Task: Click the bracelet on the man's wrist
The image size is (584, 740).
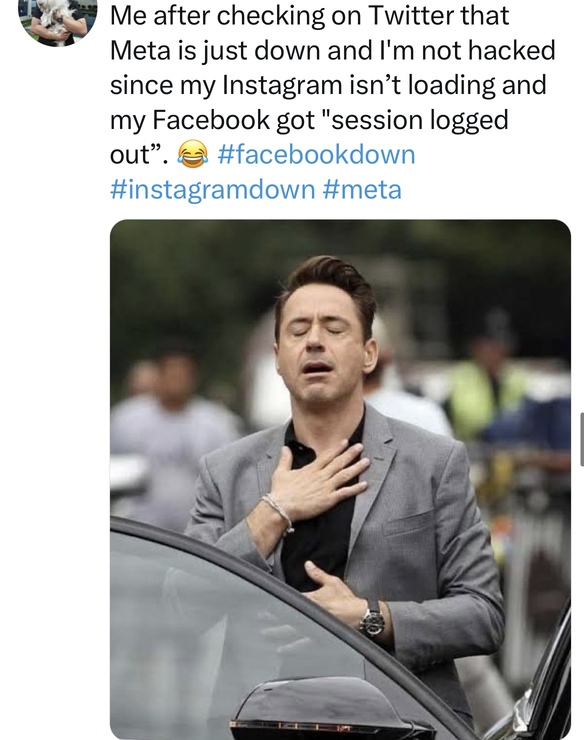Action: click(x=279, y=512)
